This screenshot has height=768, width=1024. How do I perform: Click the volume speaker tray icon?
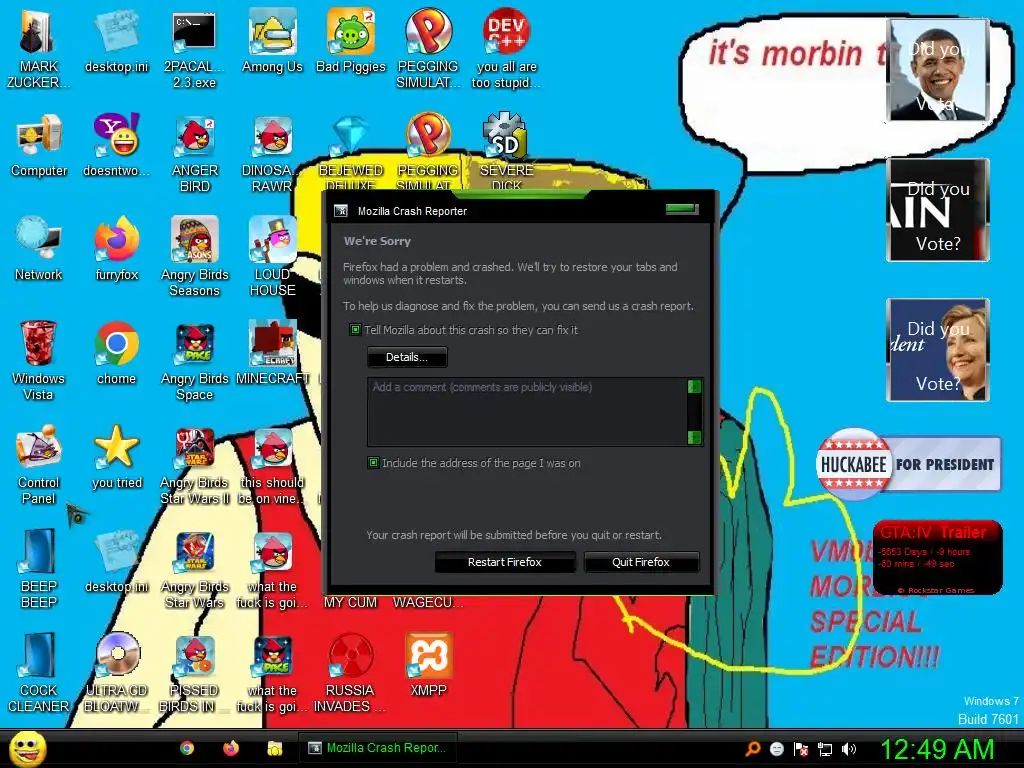[x=849, y=749]
